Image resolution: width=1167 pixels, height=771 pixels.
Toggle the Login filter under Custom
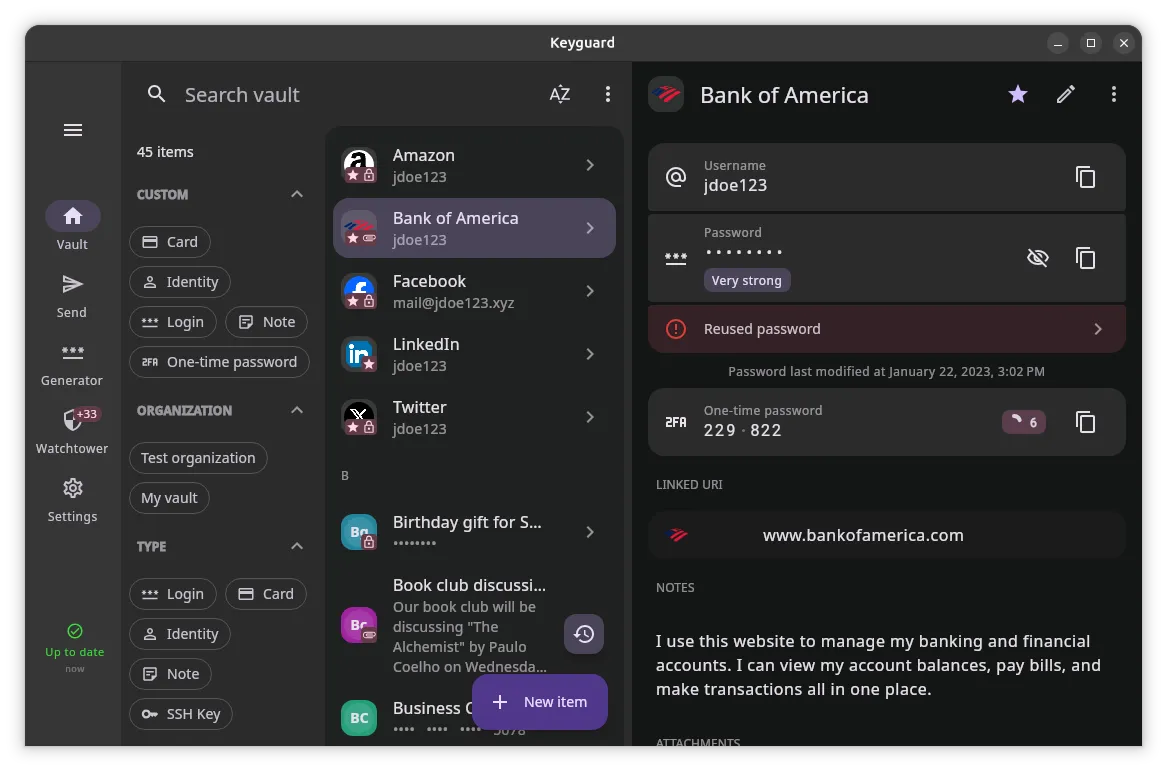pyautogui.click(x=173, y=322)
